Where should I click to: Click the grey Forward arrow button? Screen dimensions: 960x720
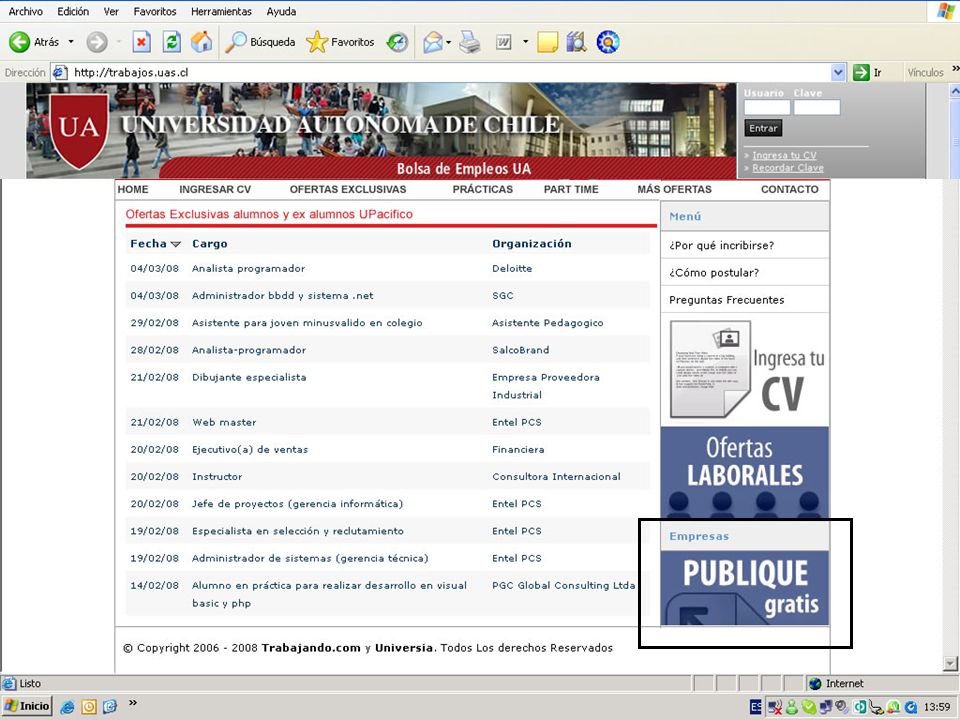coord(96,42)
